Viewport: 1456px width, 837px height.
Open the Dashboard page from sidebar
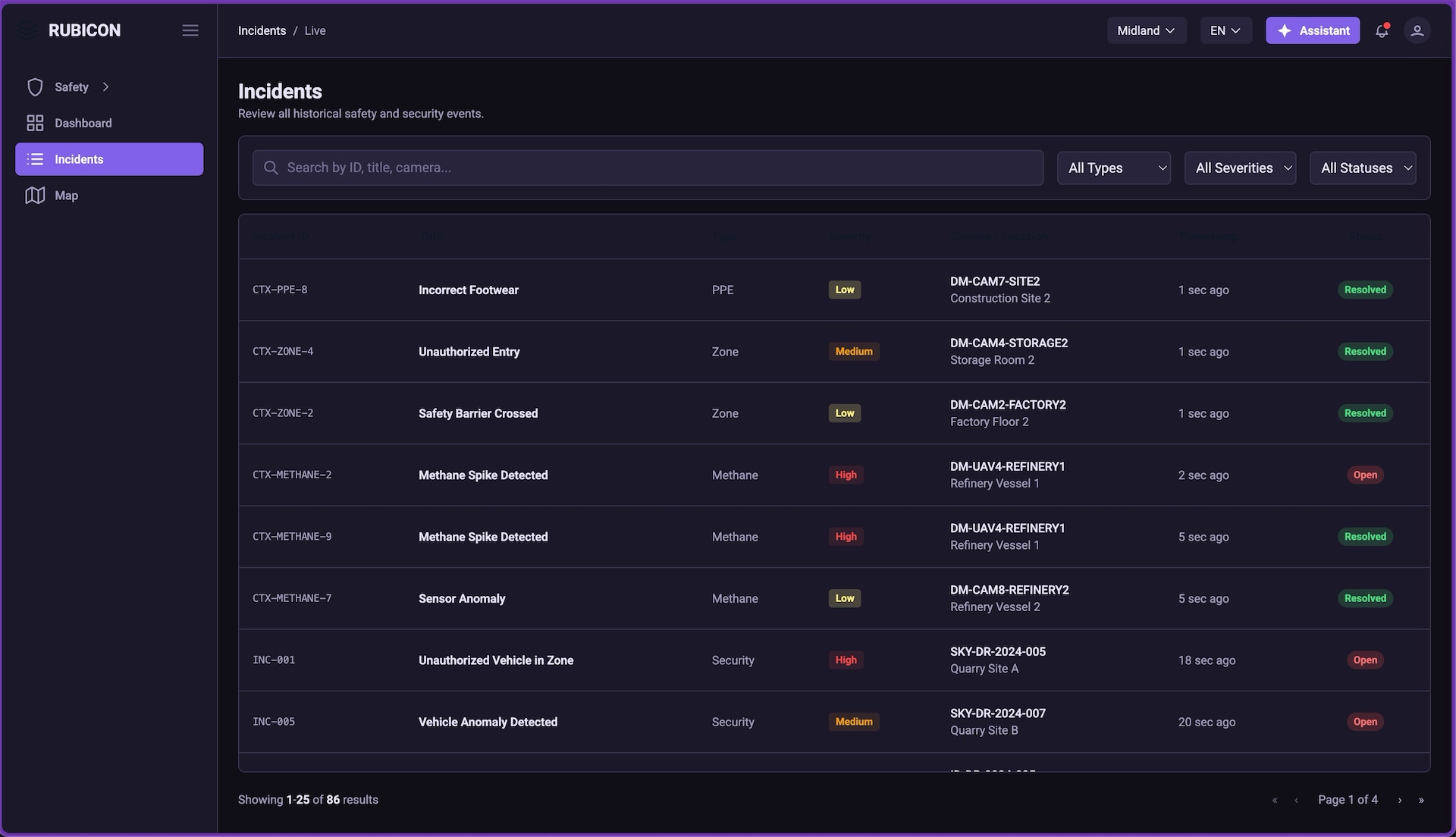point(109,123)
